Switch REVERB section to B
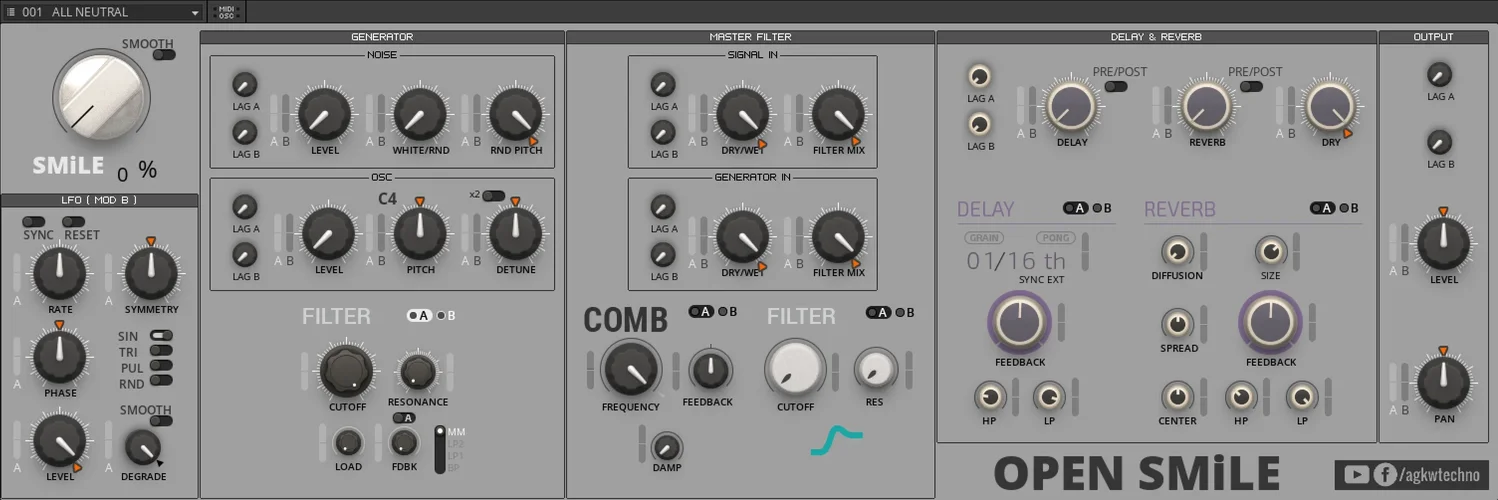The height and width of the screenshot is (500, 1498). pyautogui.click(x=1347, y=208)
